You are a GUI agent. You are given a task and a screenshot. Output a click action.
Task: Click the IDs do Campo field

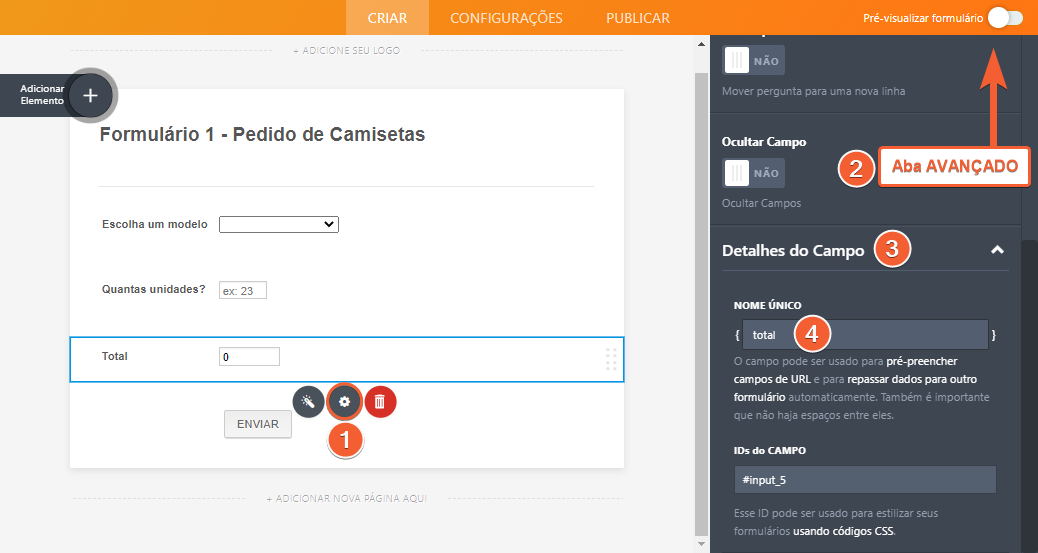click(x=865, y=480)
